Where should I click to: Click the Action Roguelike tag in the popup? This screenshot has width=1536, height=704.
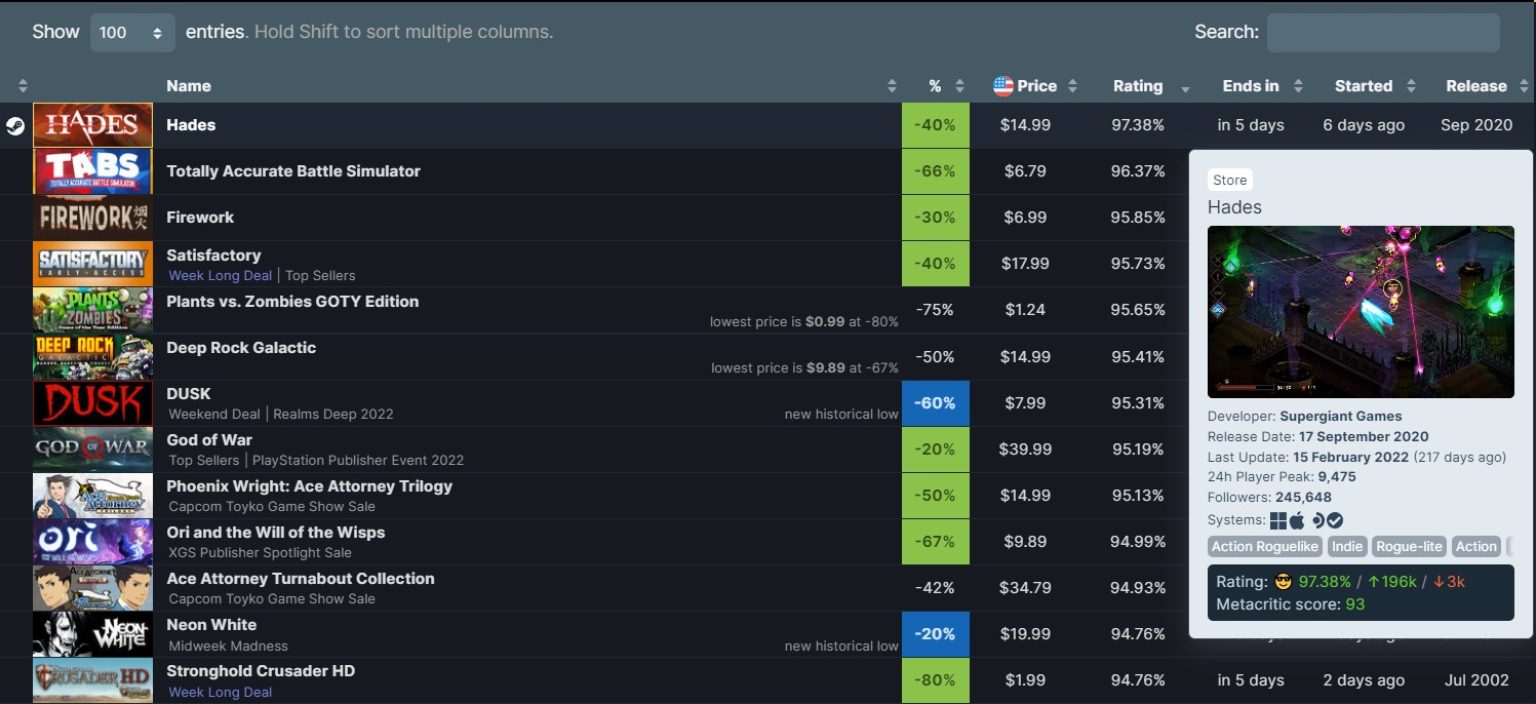(x=1266, y=546)
